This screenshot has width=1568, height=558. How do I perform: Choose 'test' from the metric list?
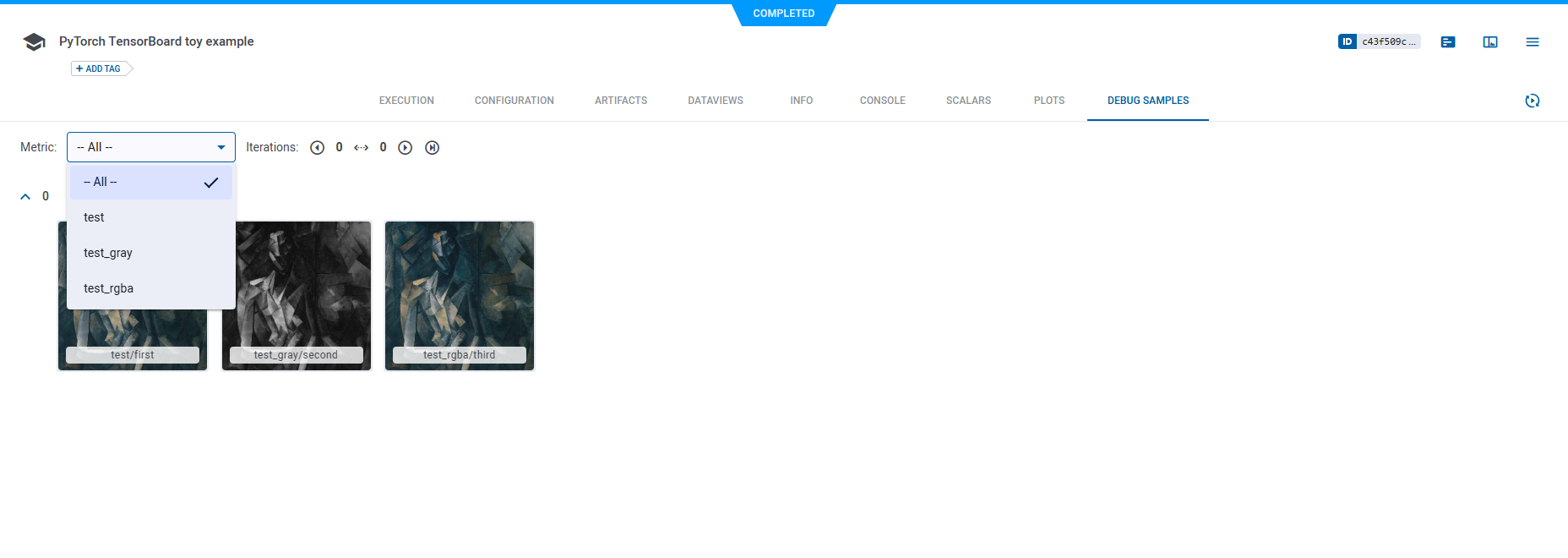pos(95,218)
